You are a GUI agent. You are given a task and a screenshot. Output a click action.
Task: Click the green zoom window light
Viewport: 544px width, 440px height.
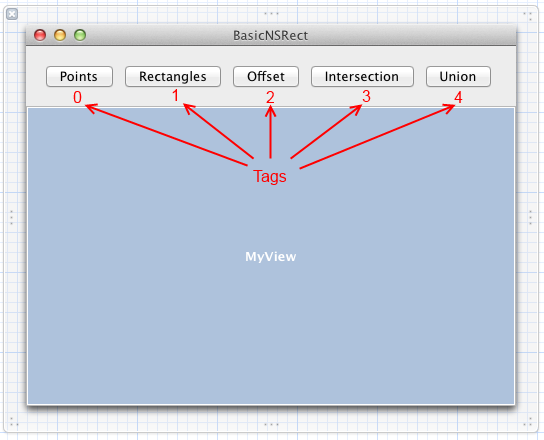tap(80, 35)
